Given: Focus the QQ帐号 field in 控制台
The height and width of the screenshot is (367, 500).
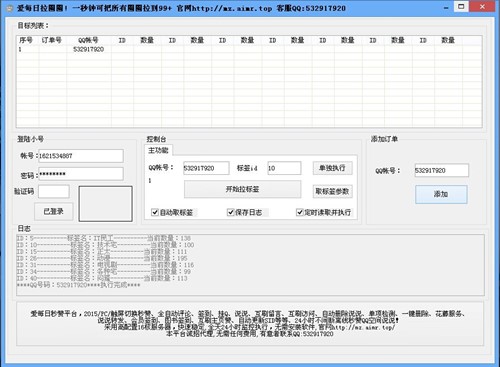Looking at the screenshot, I should (x=206, y=168).
